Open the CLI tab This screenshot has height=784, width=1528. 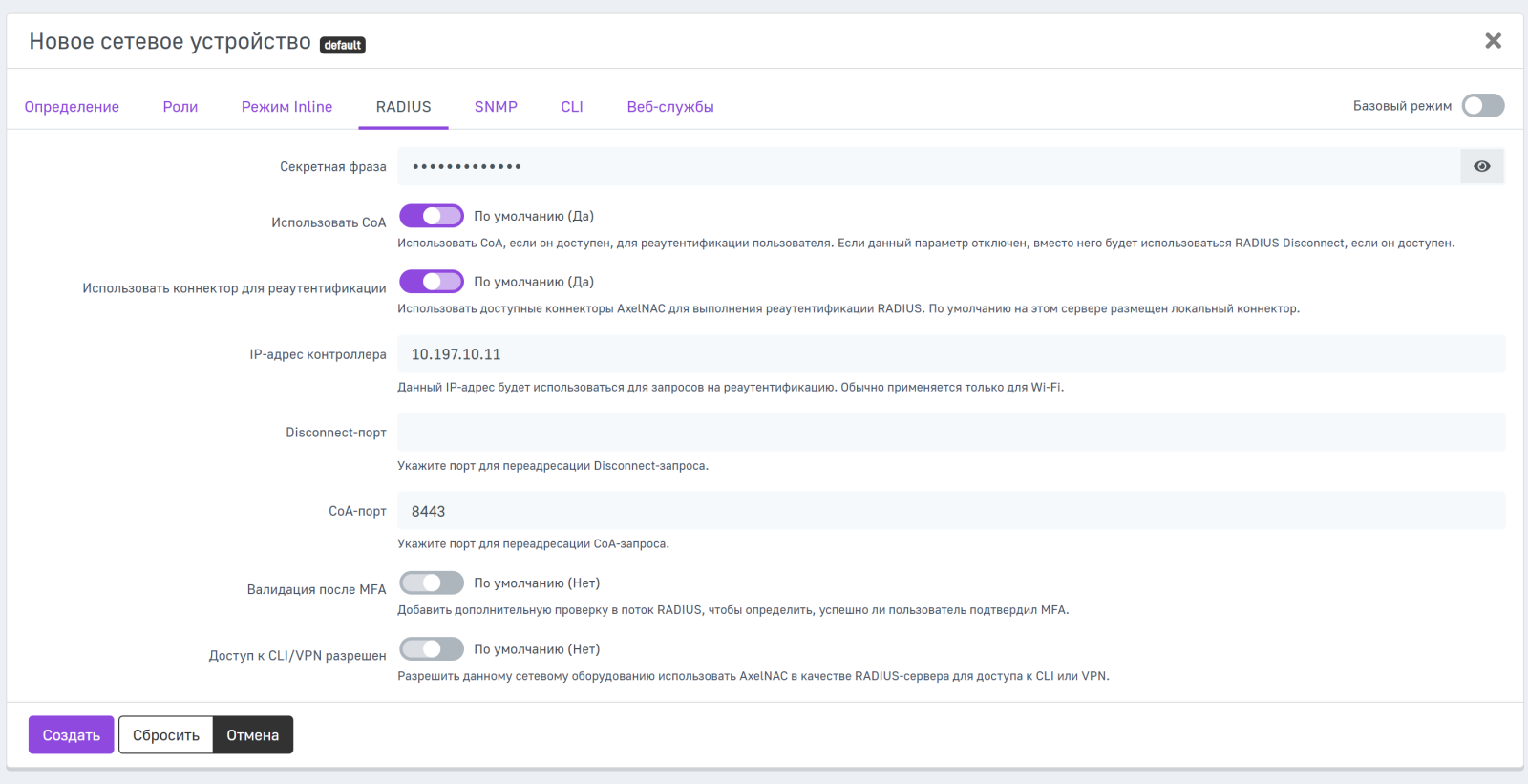click(572, 107)
